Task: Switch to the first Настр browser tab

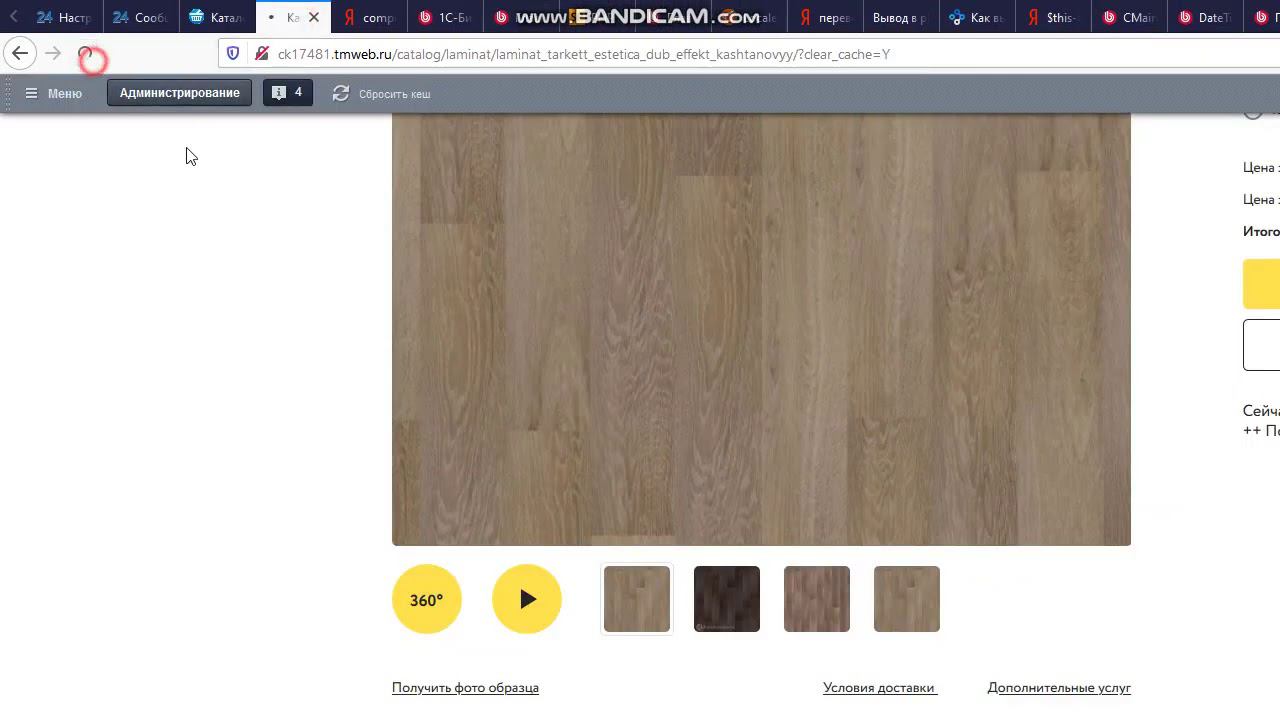Action: tap(64, 17)
